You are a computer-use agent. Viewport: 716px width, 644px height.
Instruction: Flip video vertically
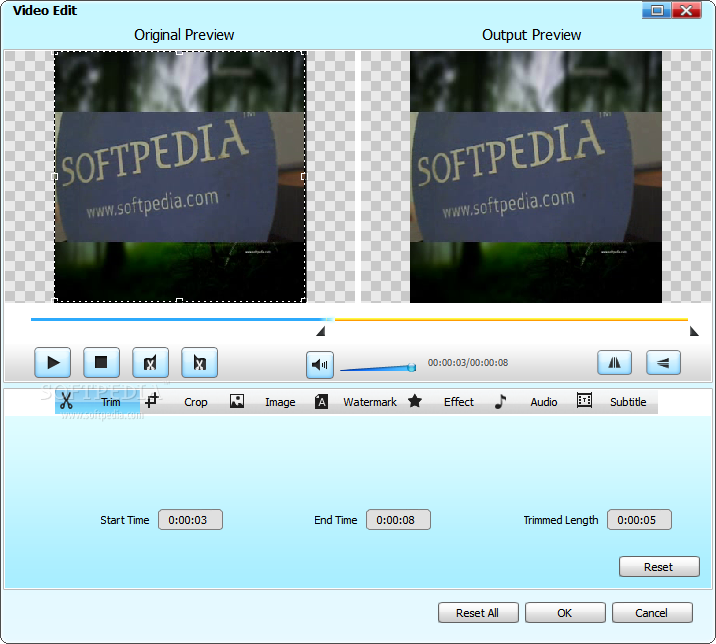click(x=663, y=363)
